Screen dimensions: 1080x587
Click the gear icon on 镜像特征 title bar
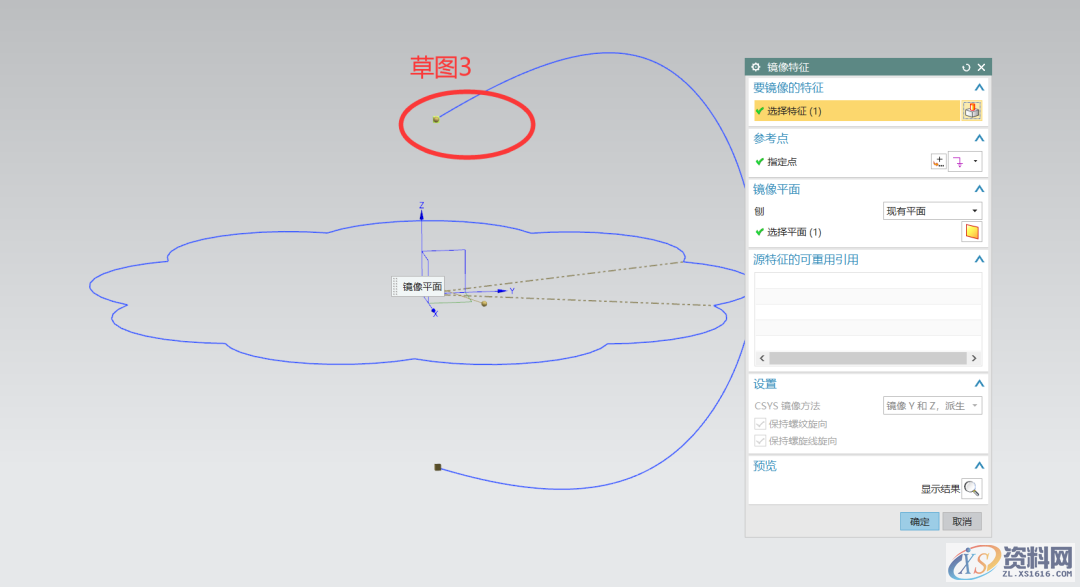pyautogui.click(x=754, y=66)
